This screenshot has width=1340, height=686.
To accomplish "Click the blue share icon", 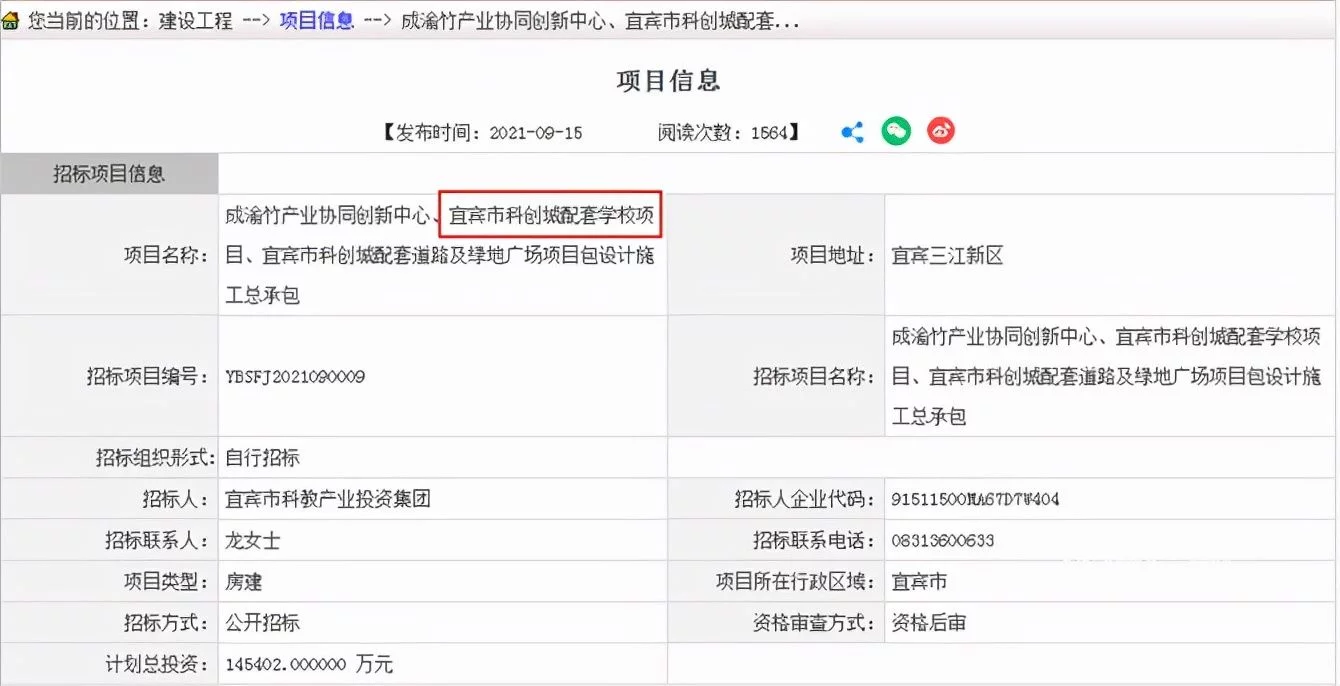I will coord(852,132).
